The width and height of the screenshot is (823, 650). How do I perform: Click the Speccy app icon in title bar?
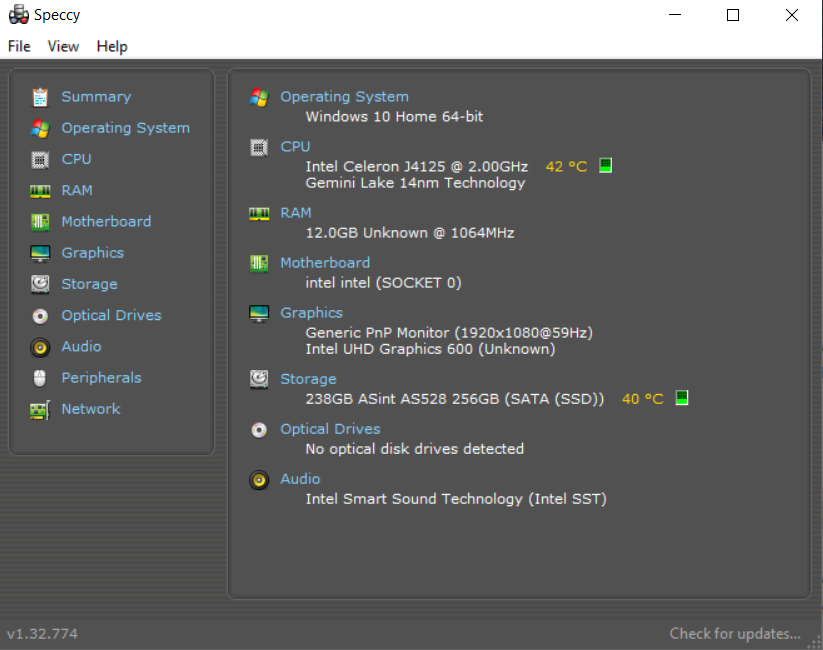(x=19, y=15)
